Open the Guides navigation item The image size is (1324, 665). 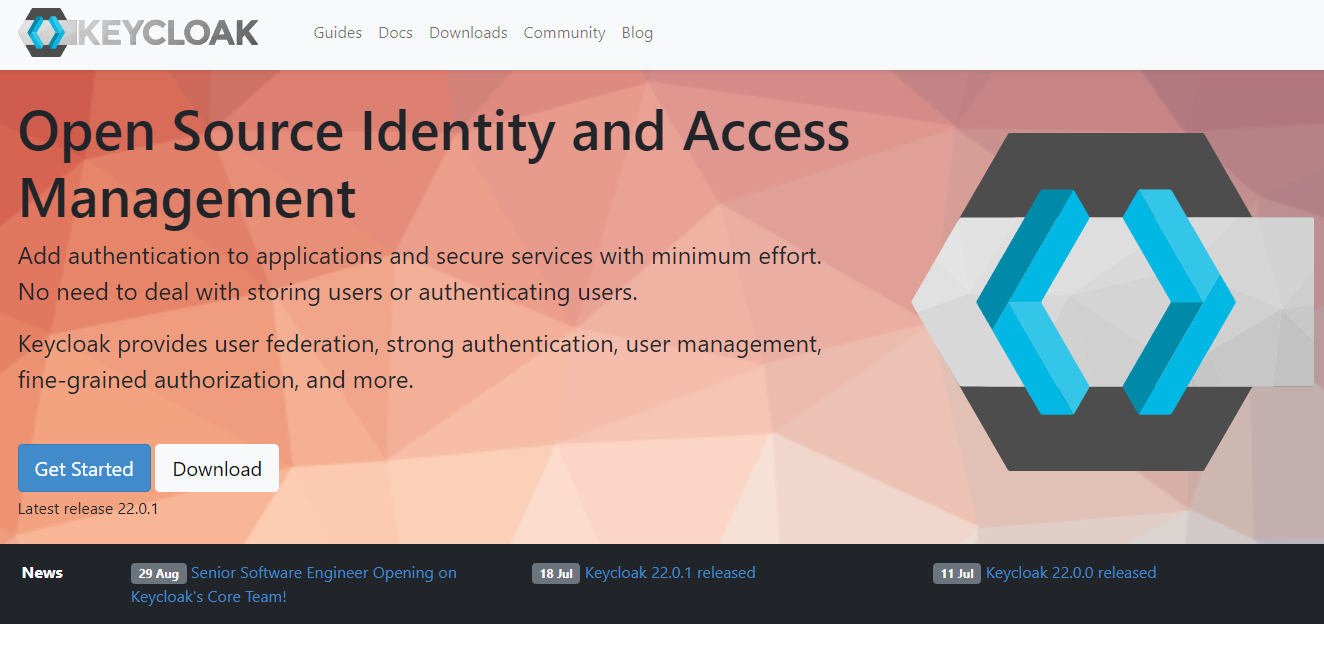click(x=337, y=33)
